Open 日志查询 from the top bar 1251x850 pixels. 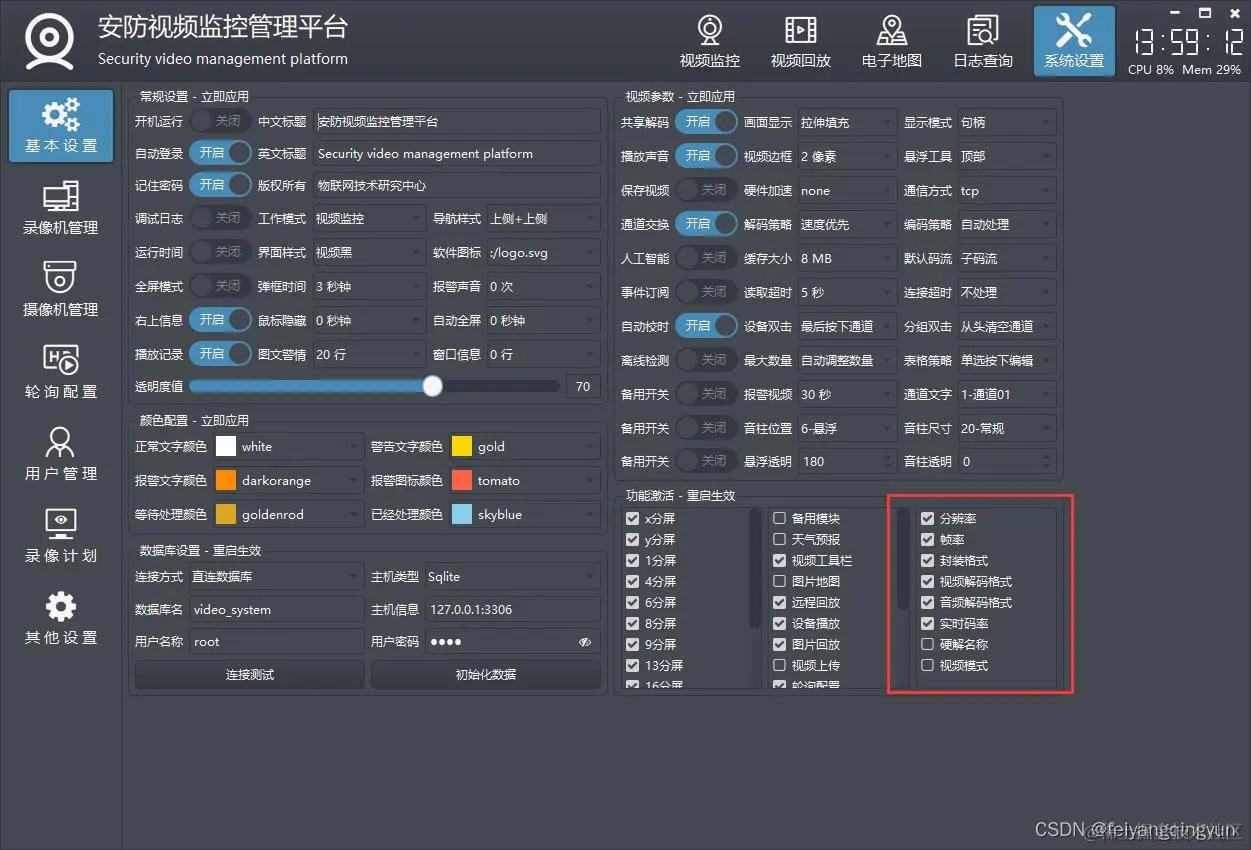982,40
